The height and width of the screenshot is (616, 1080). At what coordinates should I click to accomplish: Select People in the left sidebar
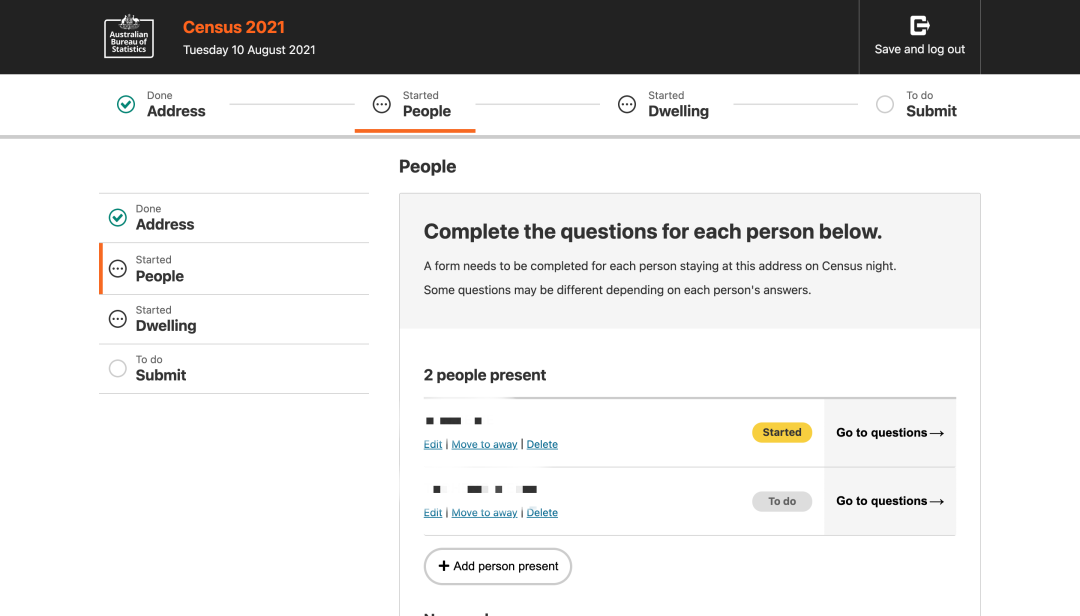(x=160, y=276)
